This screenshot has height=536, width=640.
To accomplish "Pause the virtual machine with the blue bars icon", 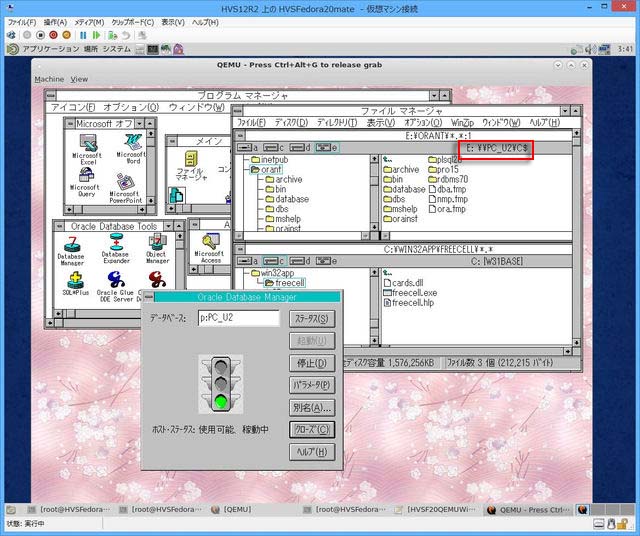I will pyautogui.click(x=83, y=36).
